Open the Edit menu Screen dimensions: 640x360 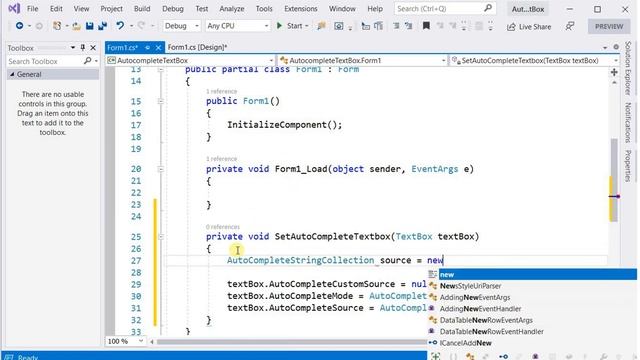pyautogui.click(x=56, y=9)
